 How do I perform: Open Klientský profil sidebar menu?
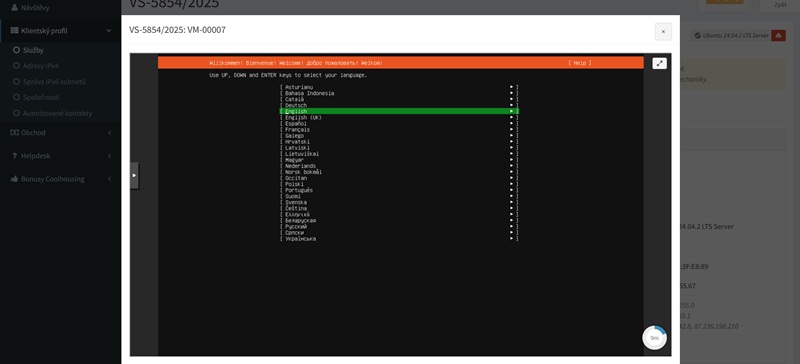click(x=61, y=31)
